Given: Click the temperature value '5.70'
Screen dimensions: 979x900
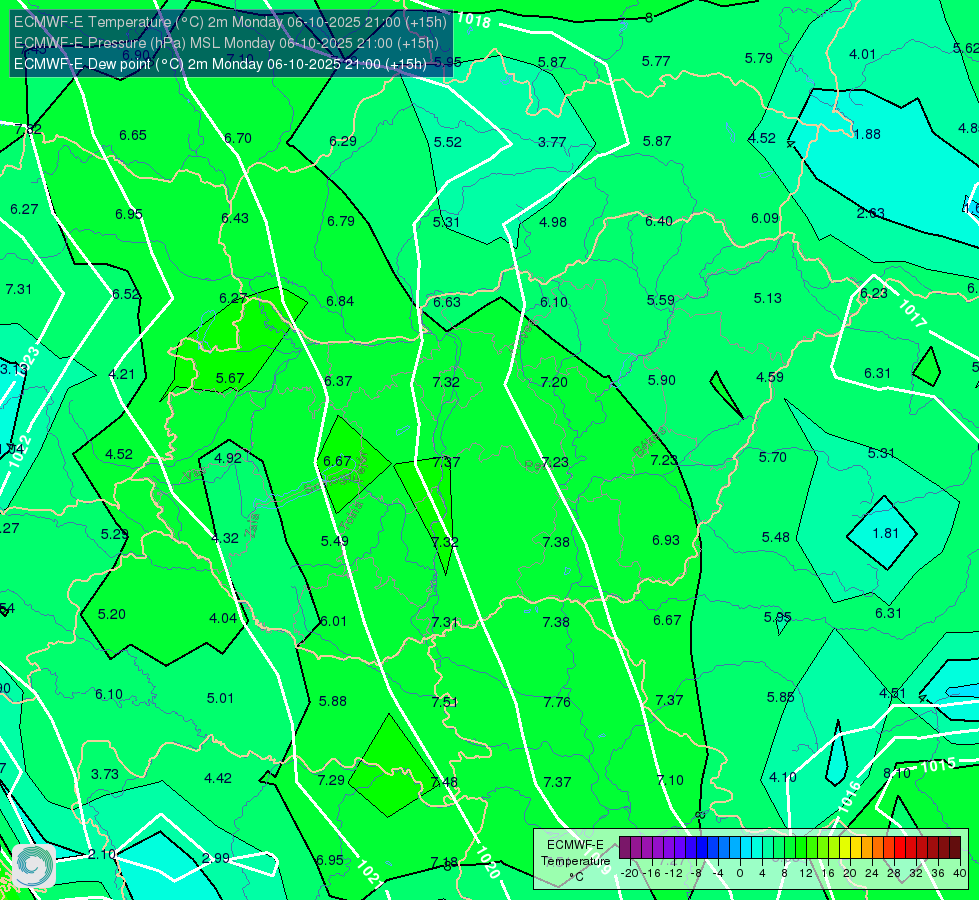Looking at the screenshot, I should [x=772, y=457].
